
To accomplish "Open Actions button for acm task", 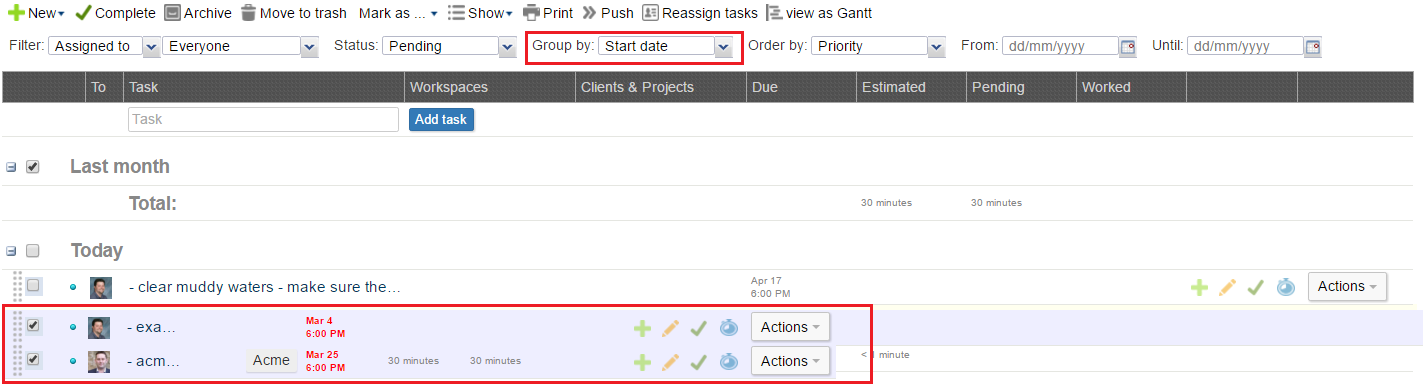I will click(790, 361).
